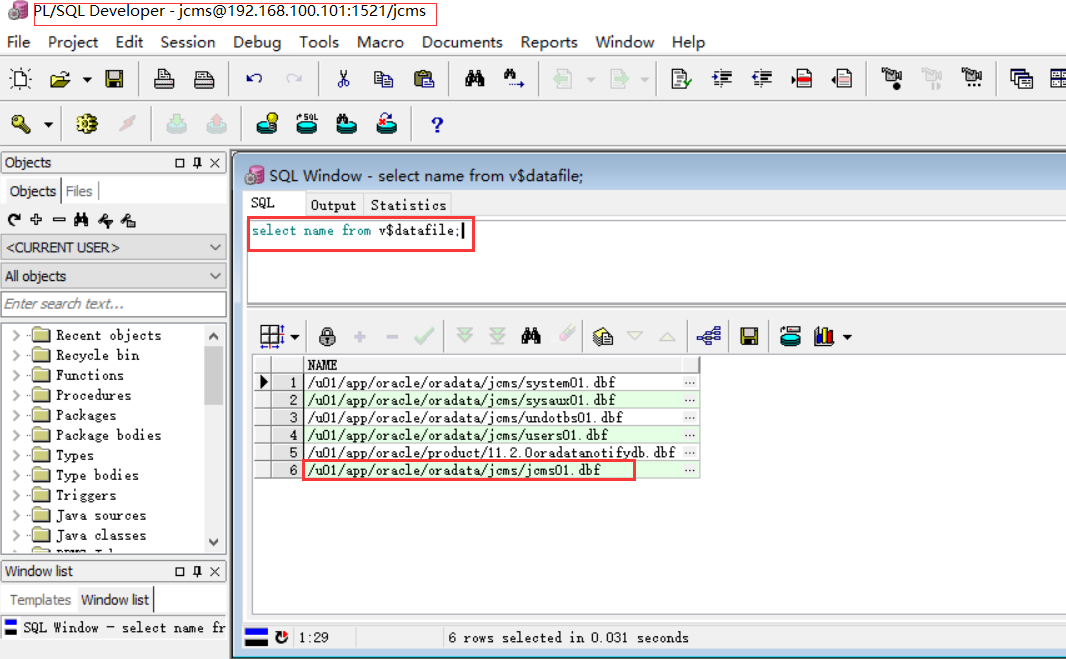This screenshot has height=659, width=1066.
Task: Click the Copy icon in toolbar
Action: [x=383, y=79]
